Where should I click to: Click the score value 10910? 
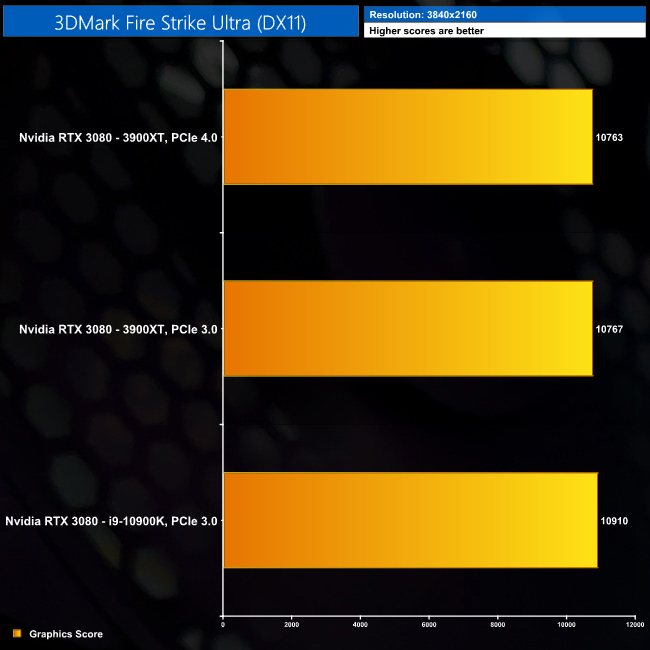tap(614, 521)
